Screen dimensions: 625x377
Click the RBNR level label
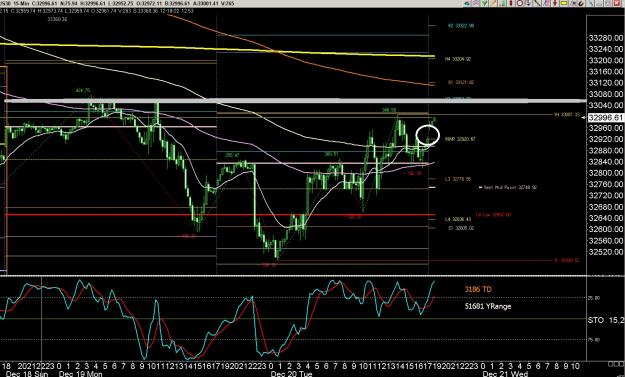point(460,139)
